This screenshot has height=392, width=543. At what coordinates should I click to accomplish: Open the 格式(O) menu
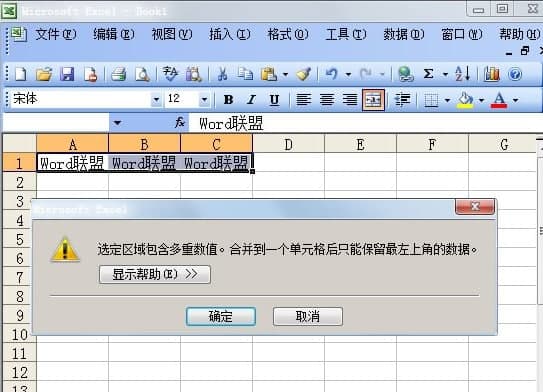click(x=288, y=34)
